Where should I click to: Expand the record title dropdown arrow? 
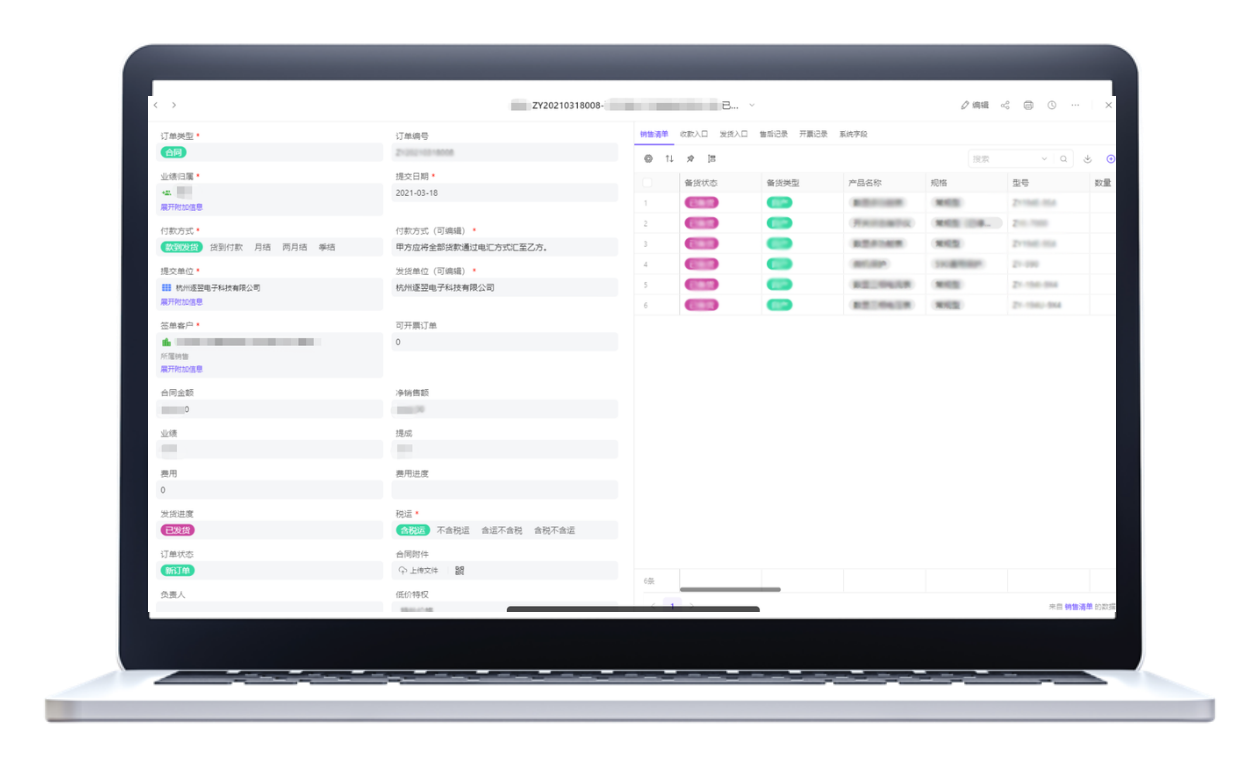[x=752, y=105]
